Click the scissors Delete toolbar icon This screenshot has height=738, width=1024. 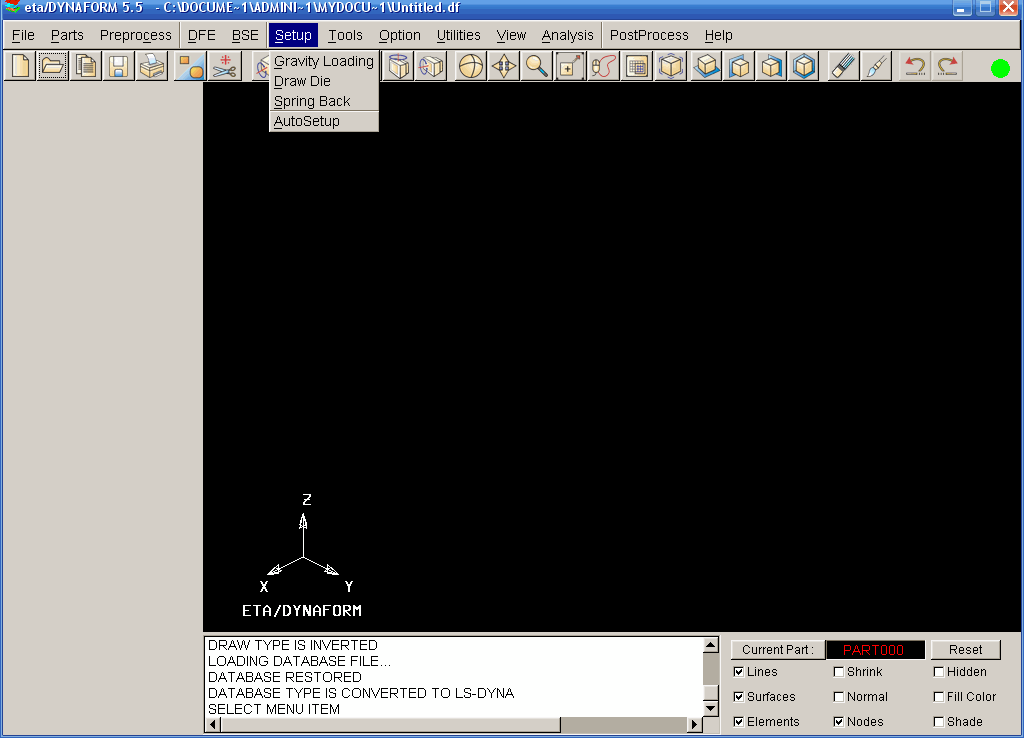pos(225,66)
